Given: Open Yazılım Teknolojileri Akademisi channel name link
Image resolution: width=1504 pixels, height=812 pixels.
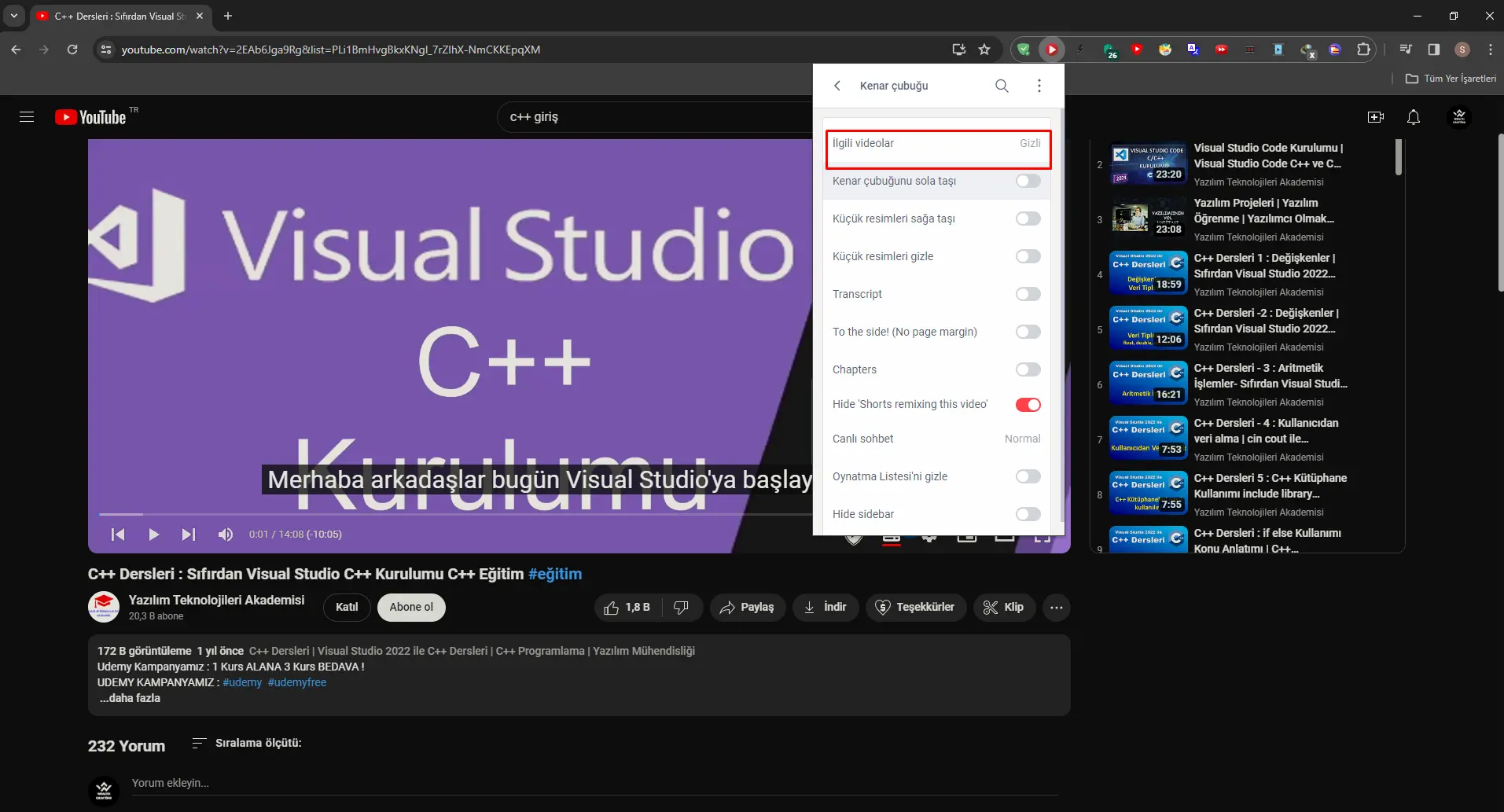Looking at the screenshot, I should (216, 600).
